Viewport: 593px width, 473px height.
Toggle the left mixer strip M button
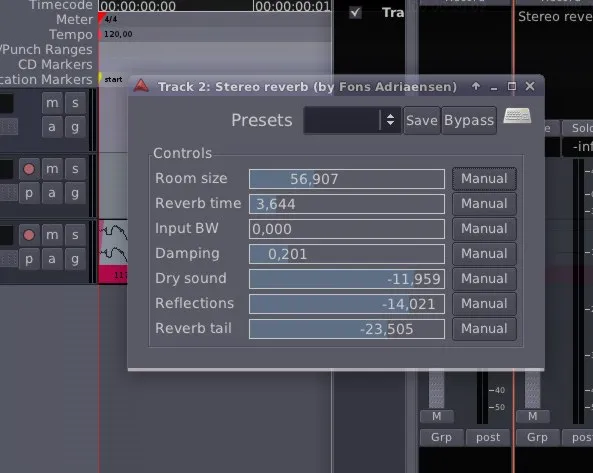[437, 416]
